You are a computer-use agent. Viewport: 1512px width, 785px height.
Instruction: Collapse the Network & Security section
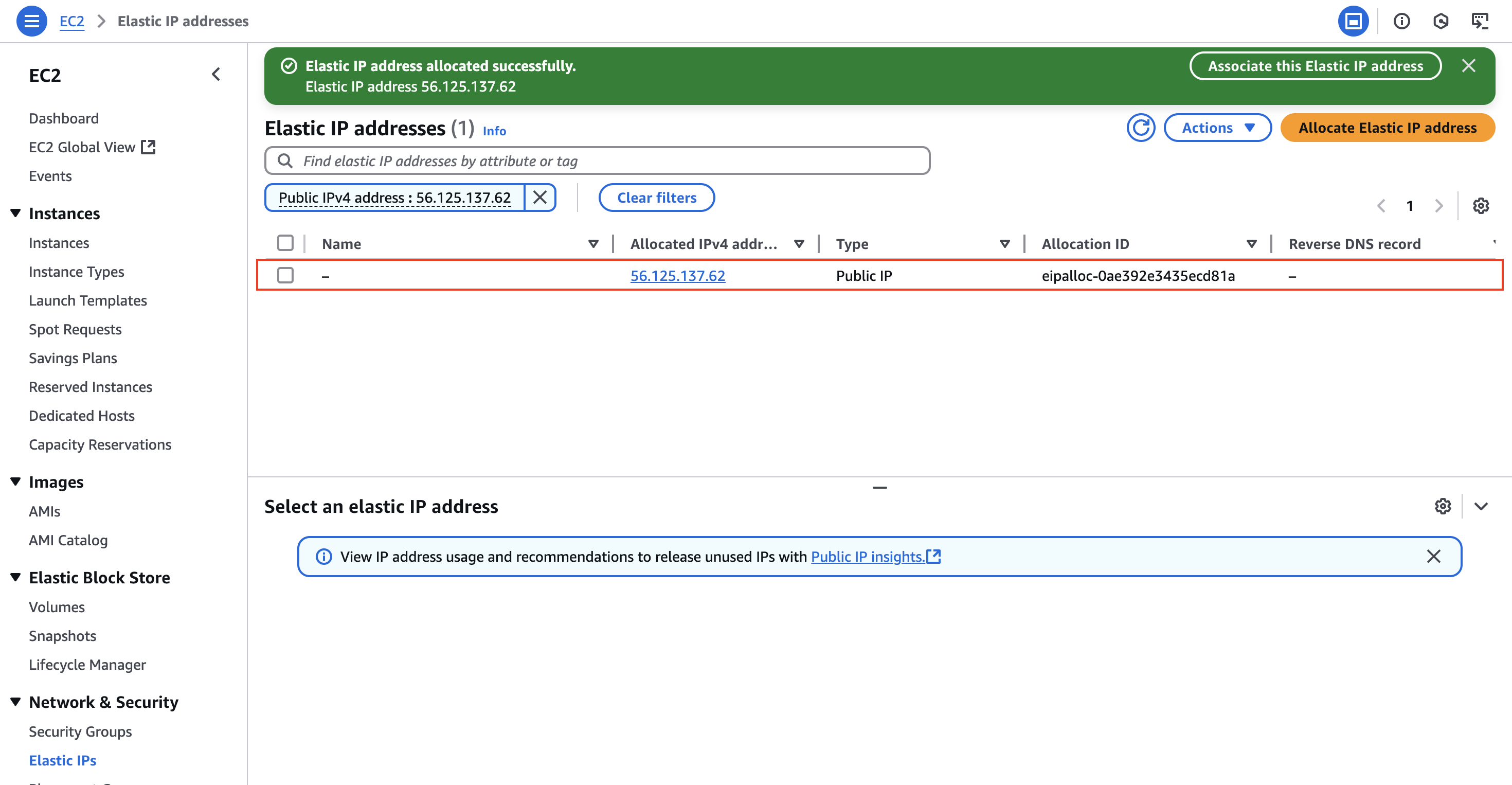point(16,701)
